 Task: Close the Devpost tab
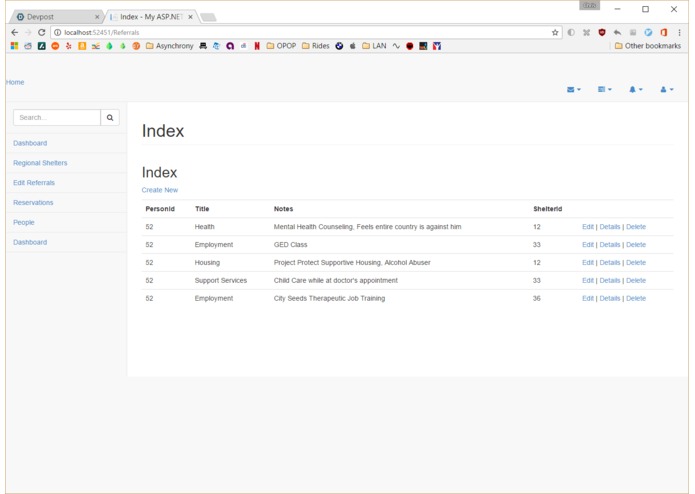click(97, 17)
